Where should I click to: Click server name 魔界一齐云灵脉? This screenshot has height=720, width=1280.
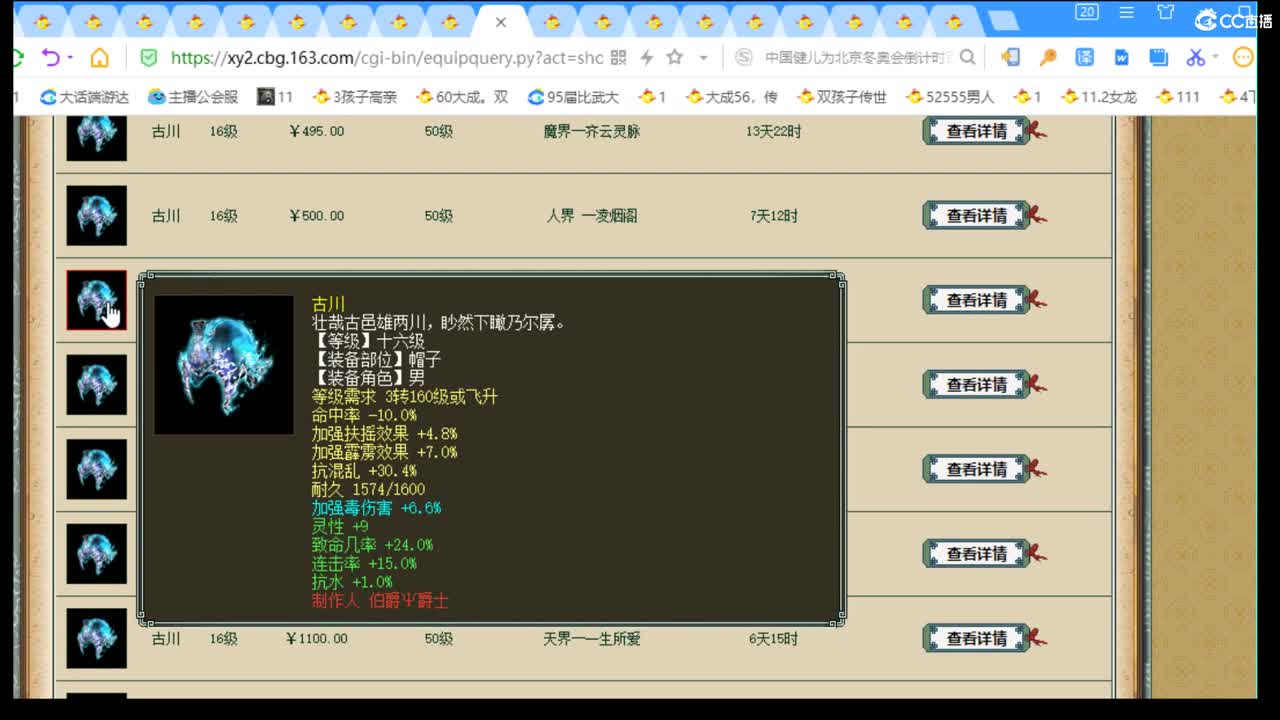[x=592, y=131]
